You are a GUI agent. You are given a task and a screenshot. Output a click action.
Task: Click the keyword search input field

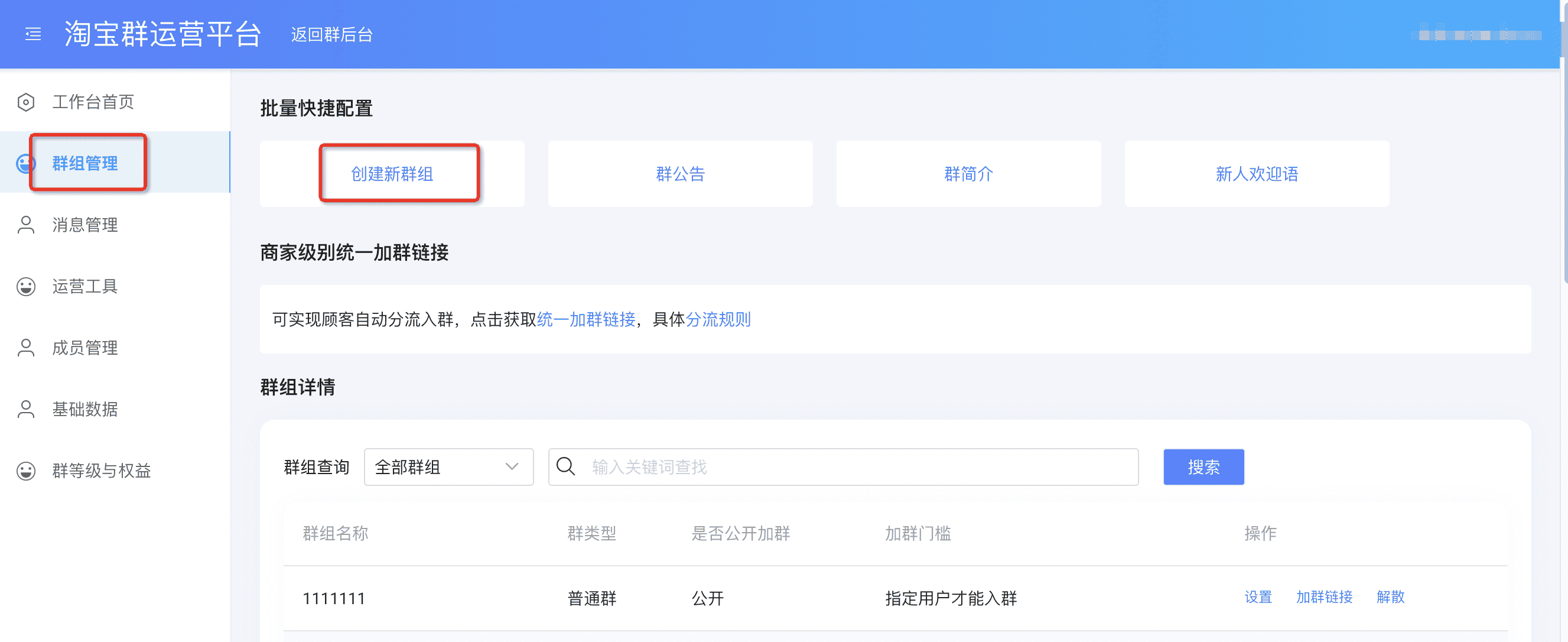tap(791, 466)
